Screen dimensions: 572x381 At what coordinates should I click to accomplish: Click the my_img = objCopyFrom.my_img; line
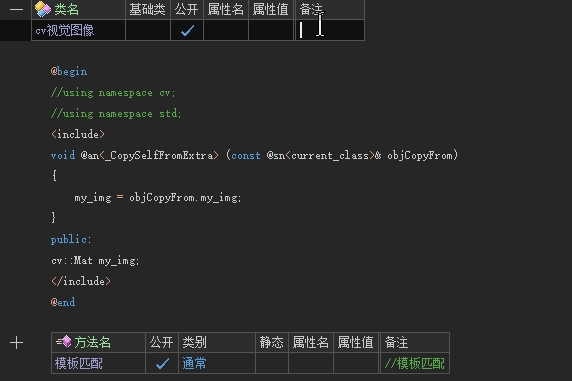(158, 198)
